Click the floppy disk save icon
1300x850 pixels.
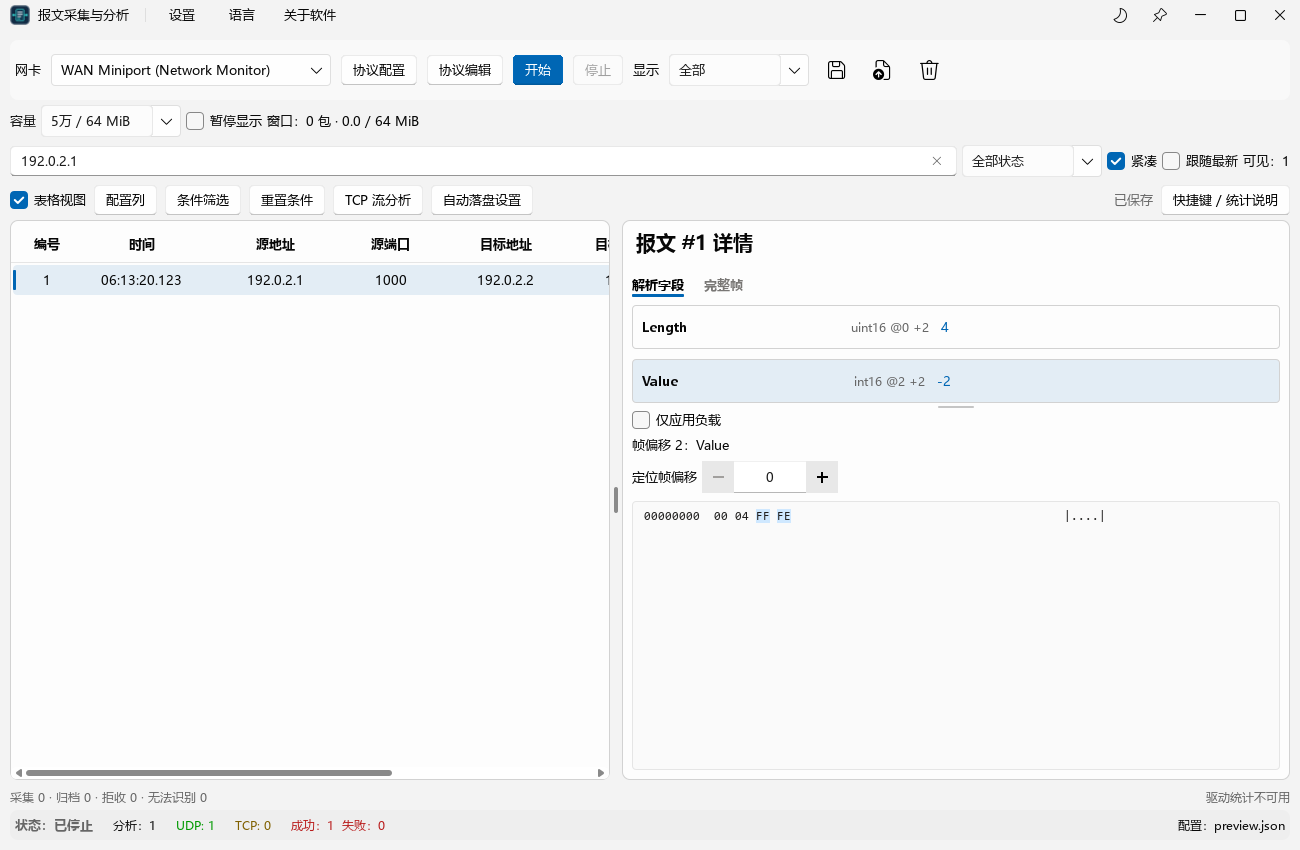(837, 70)
